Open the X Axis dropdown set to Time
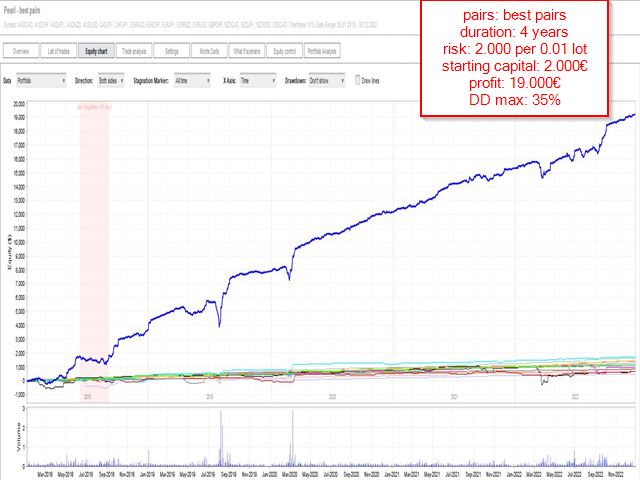The height and width of the screenshot is (480, 640). (x=258, y=81)
